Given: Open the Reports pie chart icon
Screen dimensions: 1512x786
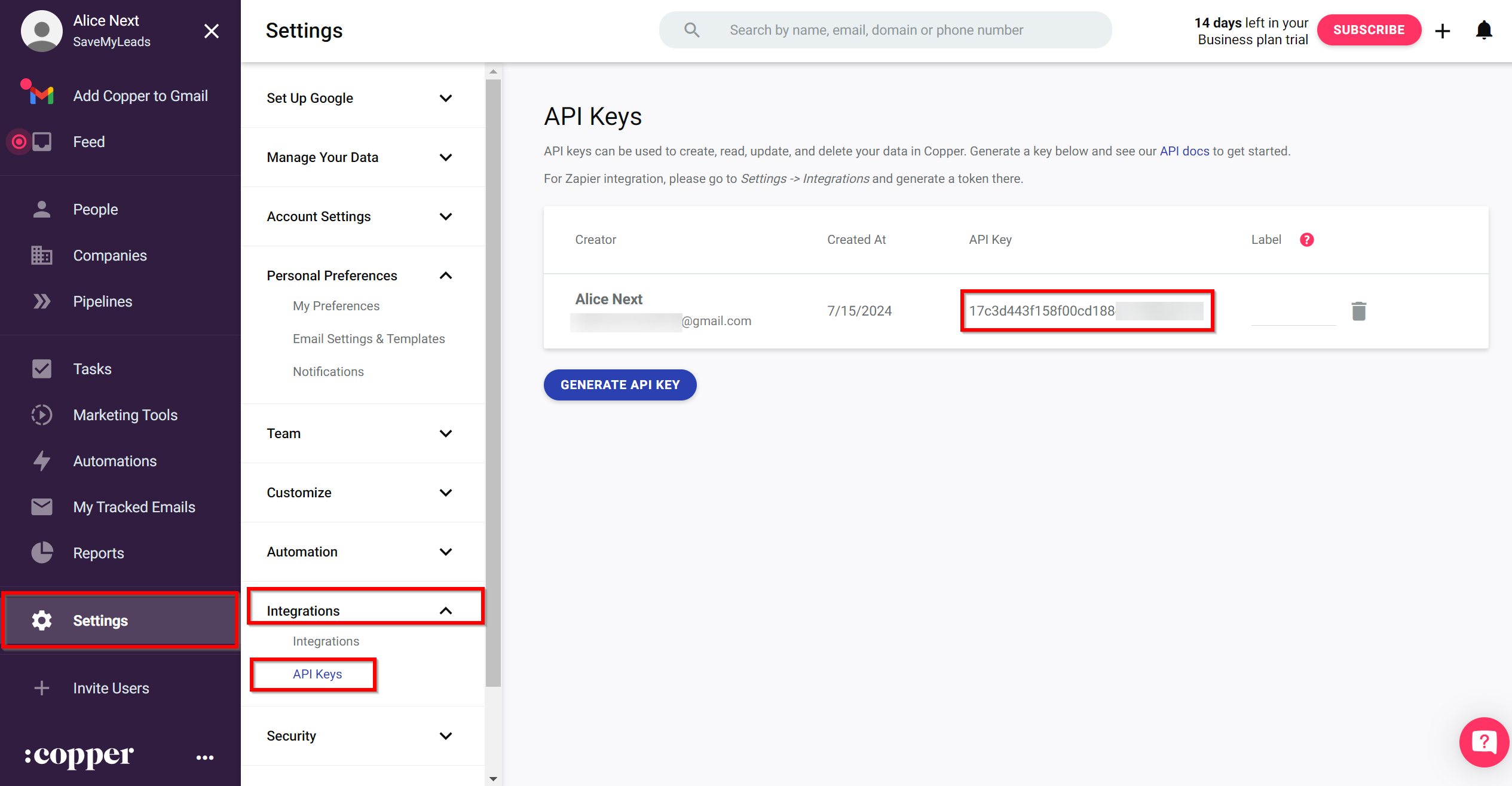Looking at the screenshot, I should pyautogui.click(x=42, y=553).
